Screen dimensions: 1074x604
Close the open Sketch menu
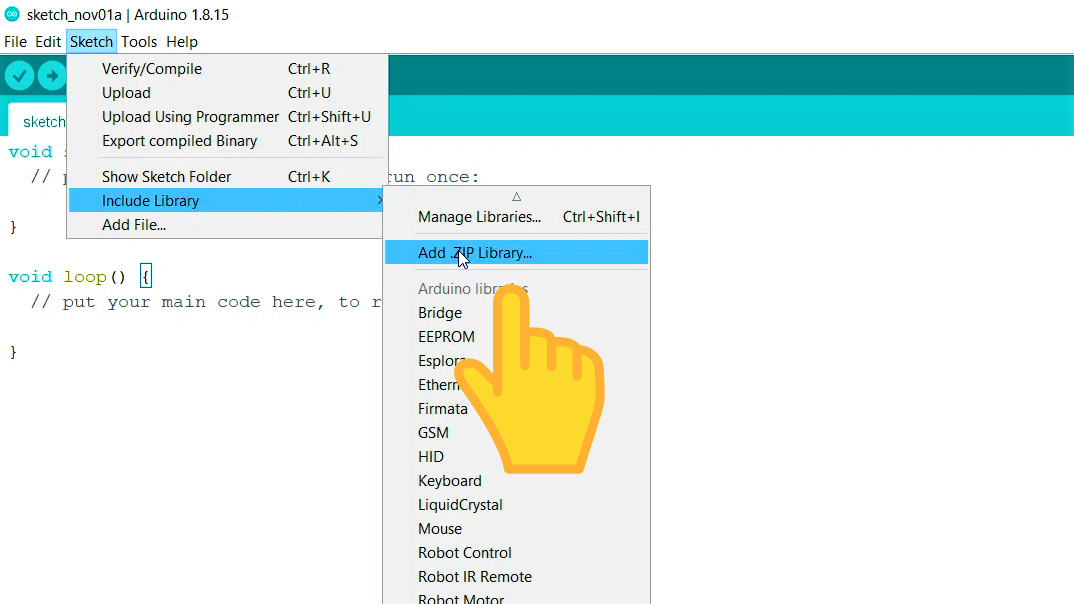(91, 42)
